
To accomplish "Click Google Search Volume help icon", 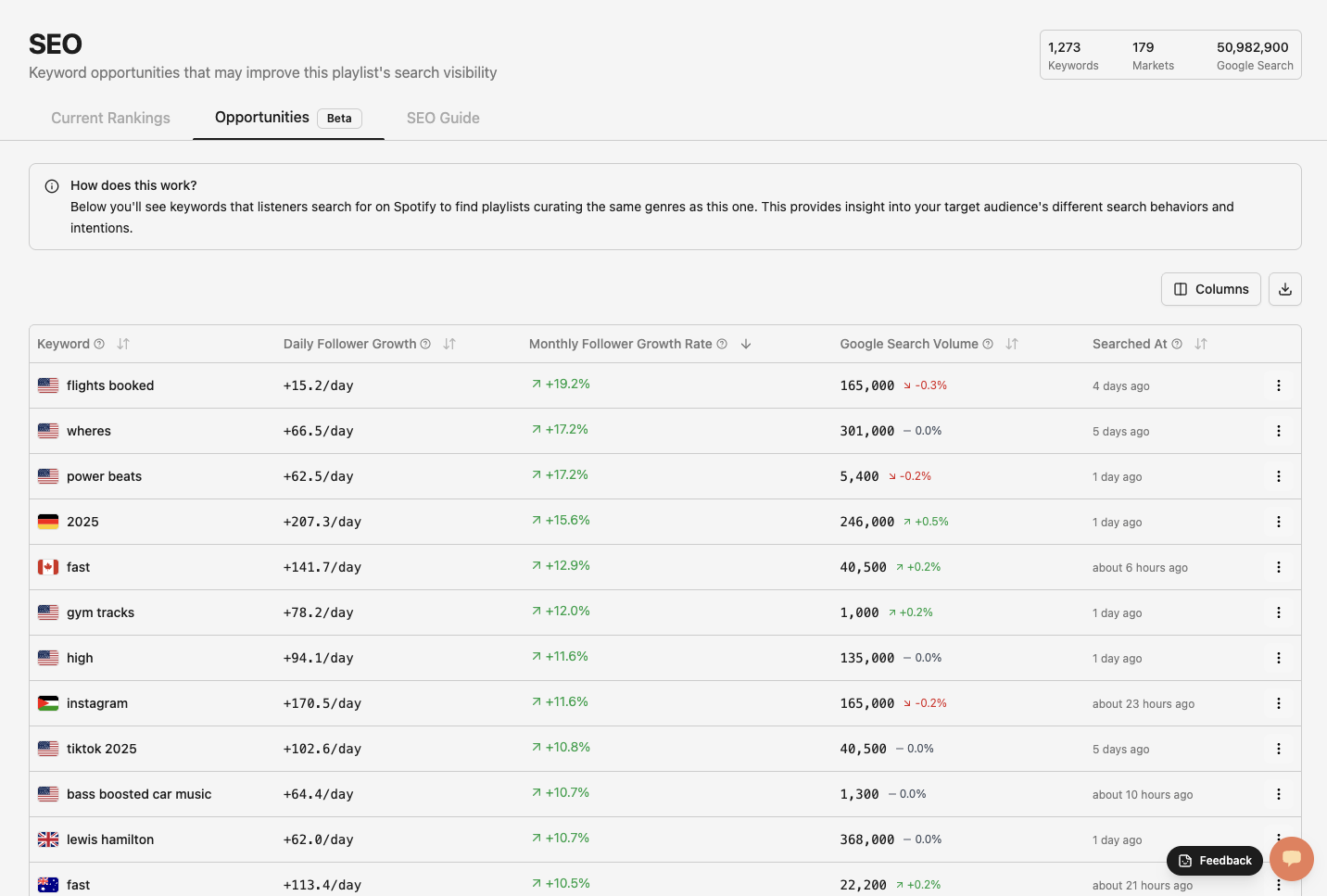I will 988,344.
